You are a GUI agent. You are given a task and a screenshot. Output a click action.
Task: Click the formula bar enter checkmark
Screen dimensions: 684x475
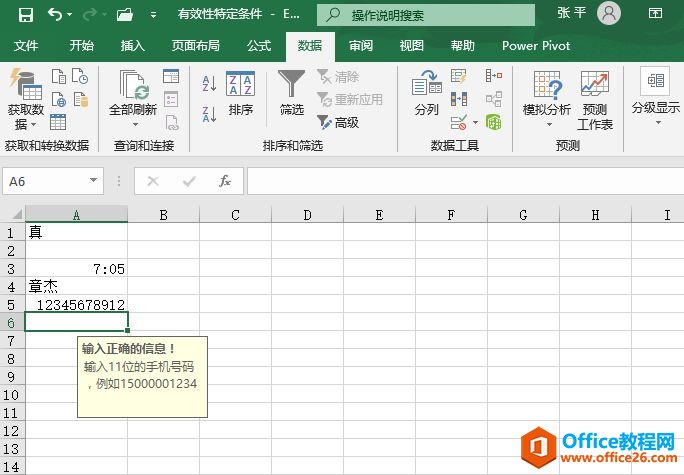pyautogui.click(x=189, y=181)
